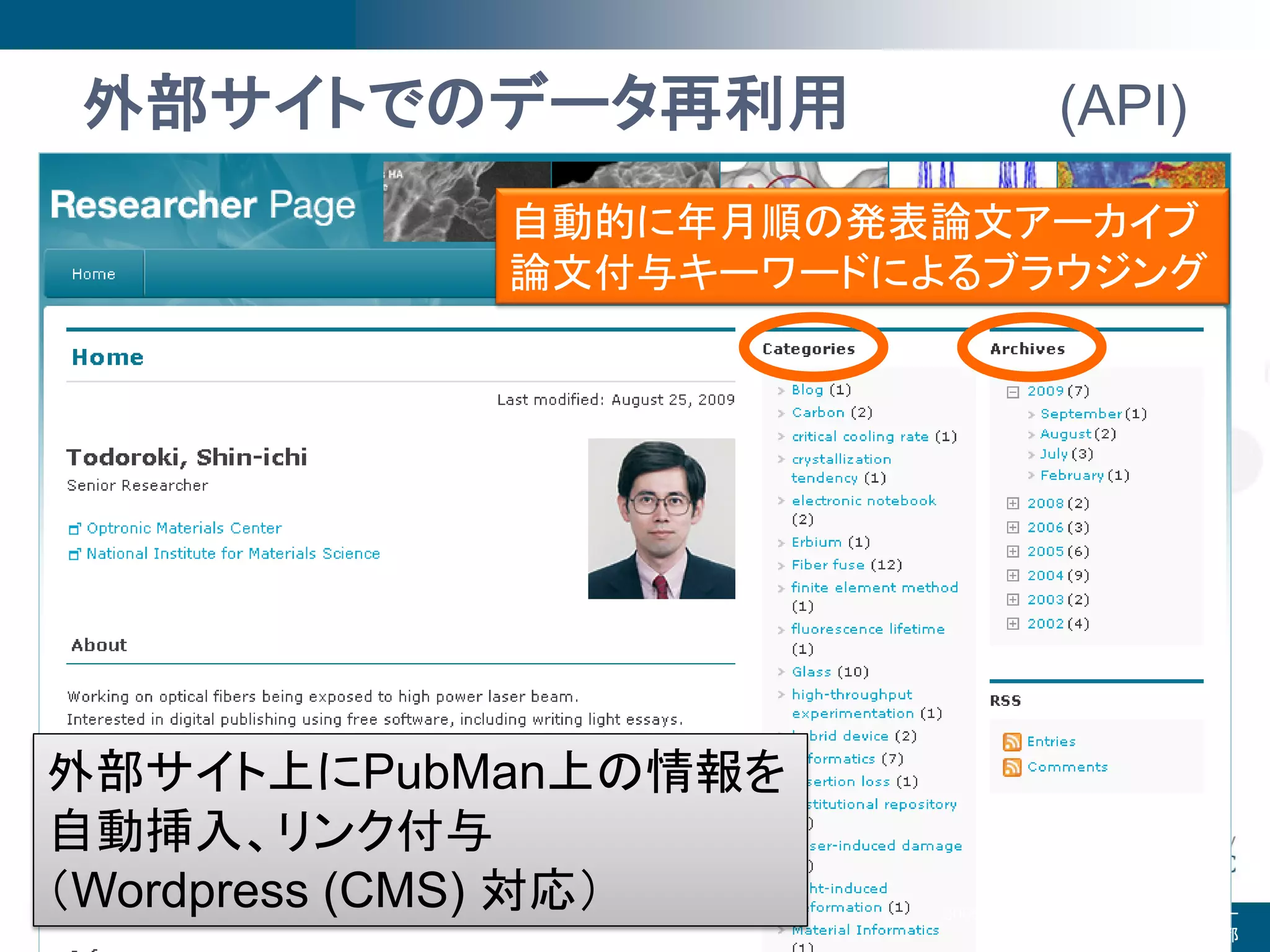Open National Institute for Materials Science link

233,553
